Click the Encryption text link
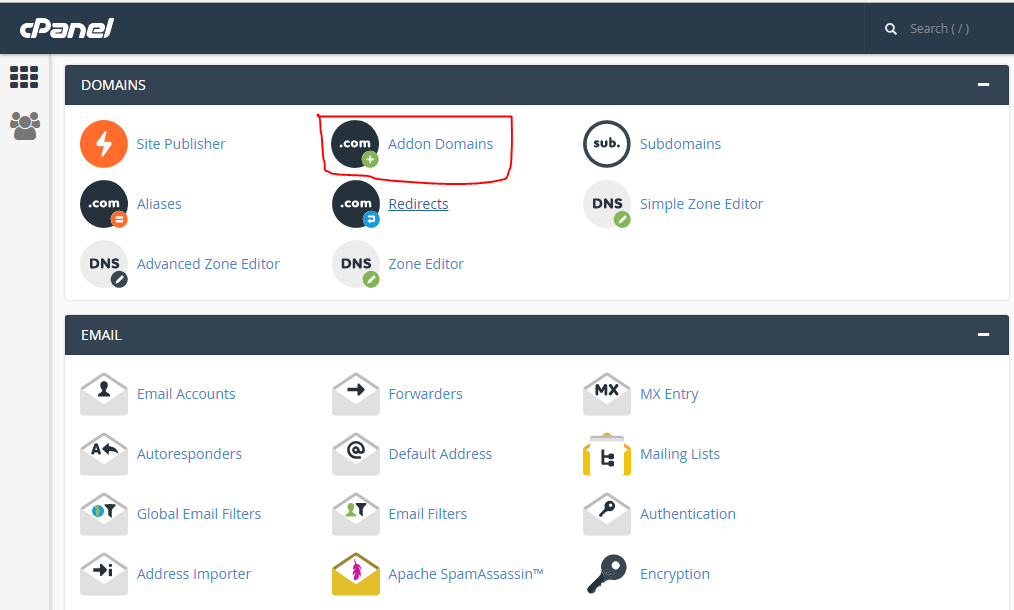Screen dimensions: 1014x610 674,574
